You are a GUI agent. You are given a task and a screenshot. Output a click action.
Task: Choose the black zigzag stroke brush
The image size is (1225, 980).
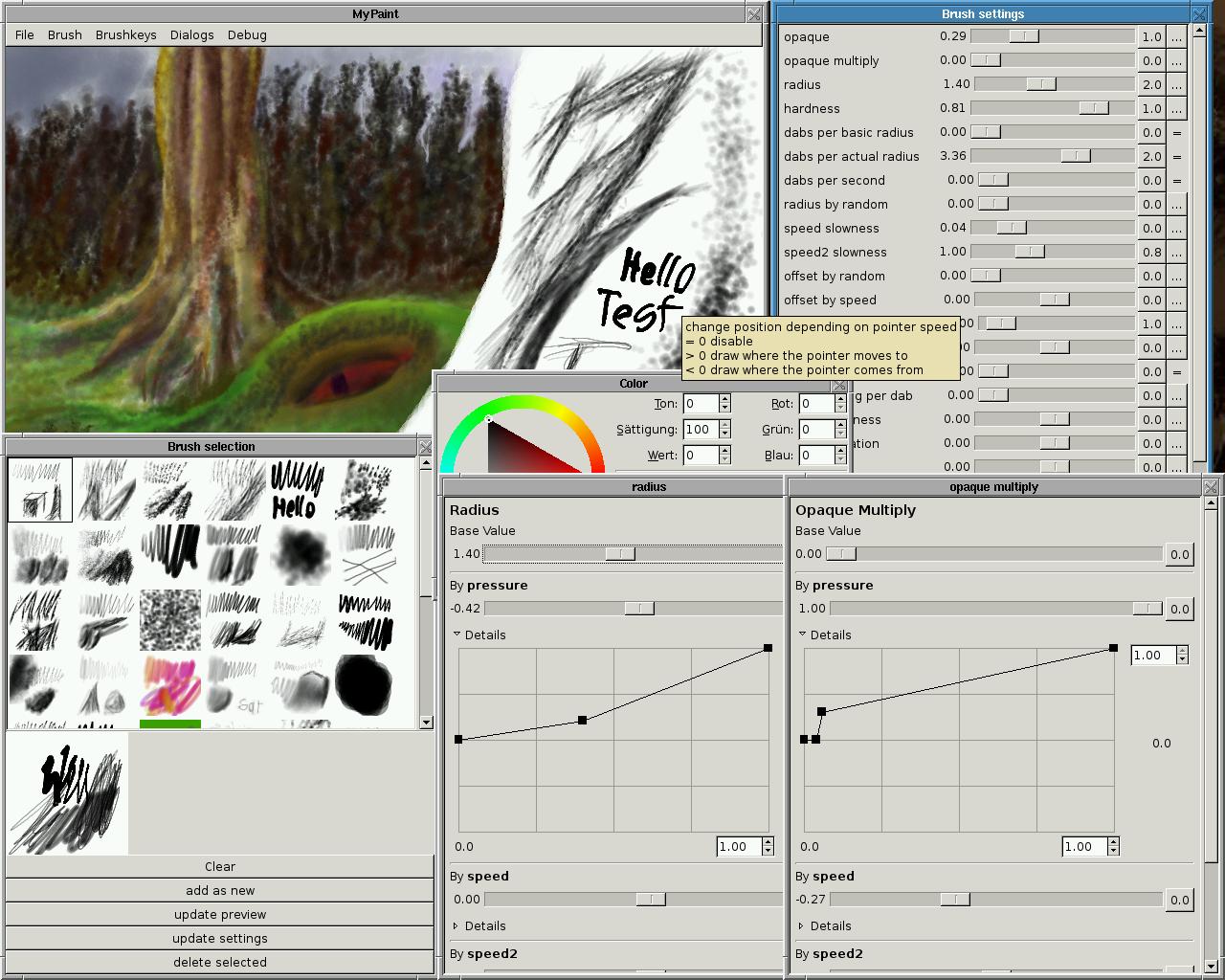[x=365, y=619]
